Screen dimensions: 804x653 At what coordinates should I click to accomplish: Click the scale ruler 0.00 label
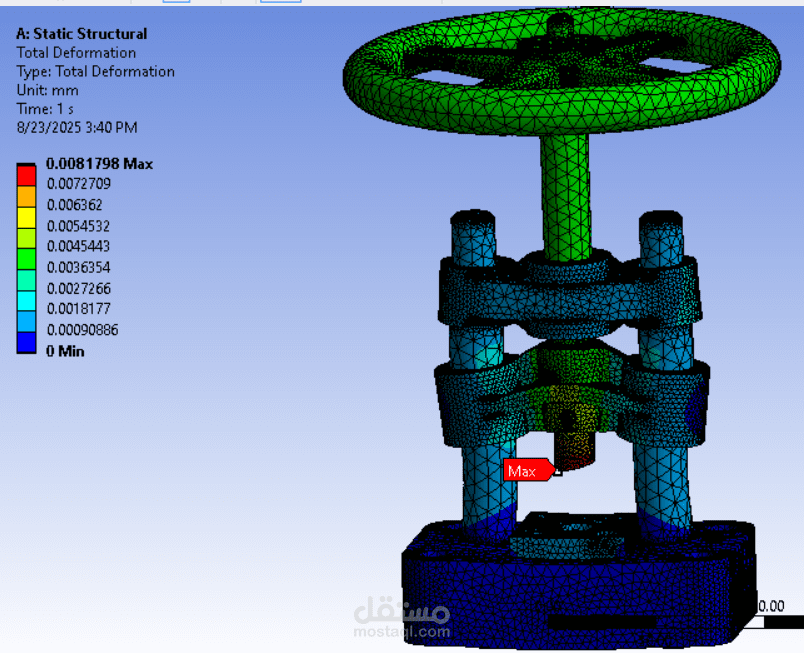[771, 606]
